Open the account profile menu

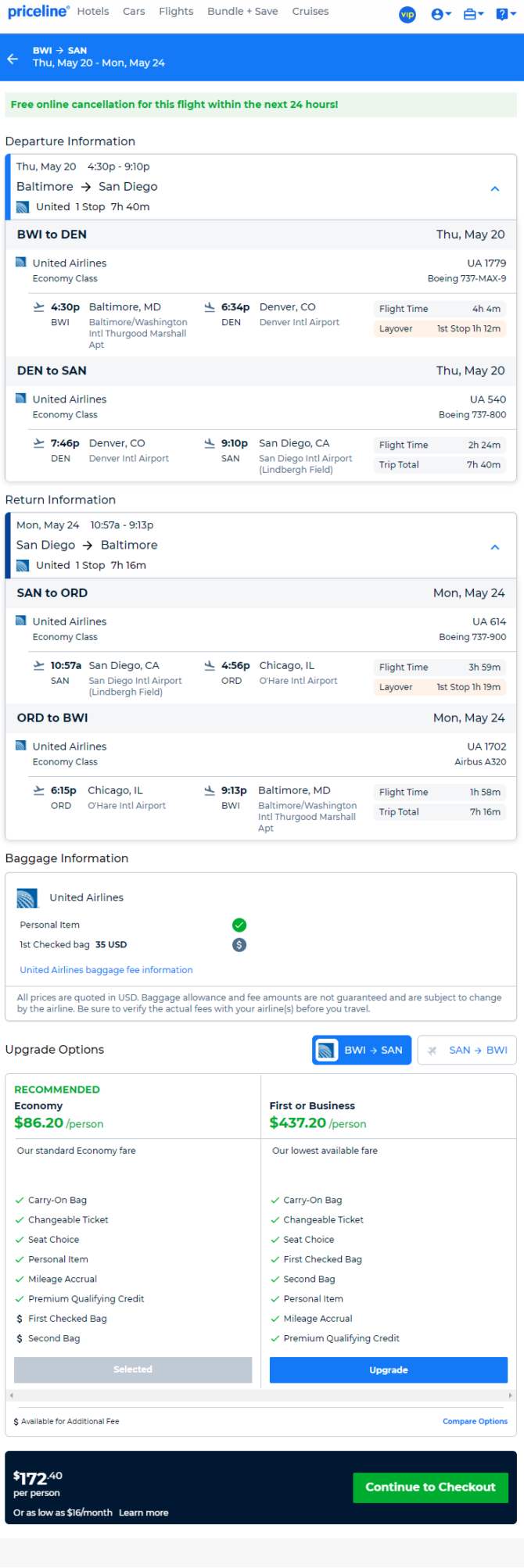441,14
